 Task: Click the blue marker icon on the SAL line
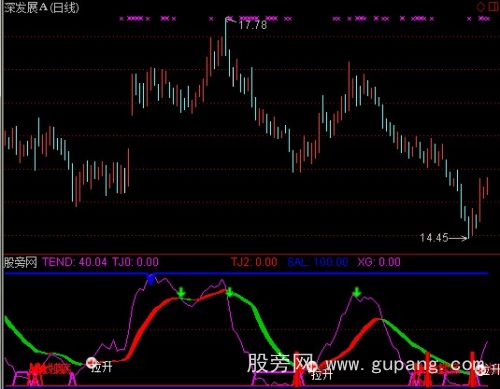coord(151,279)
